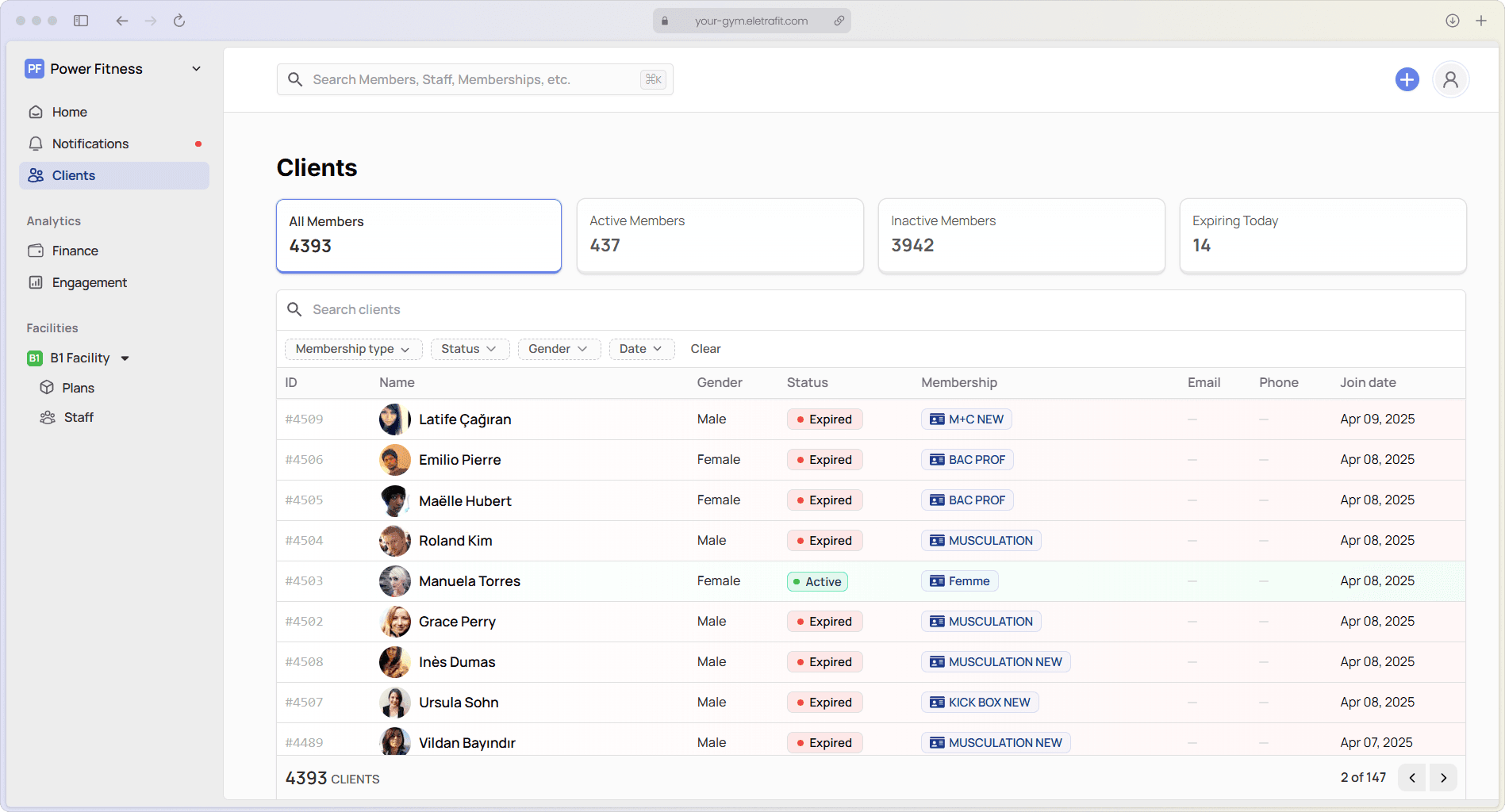Image resolution: width=1505 pixels, height=812 pixels.
Task: Go to next page of clients
Action: point(1443,778)
